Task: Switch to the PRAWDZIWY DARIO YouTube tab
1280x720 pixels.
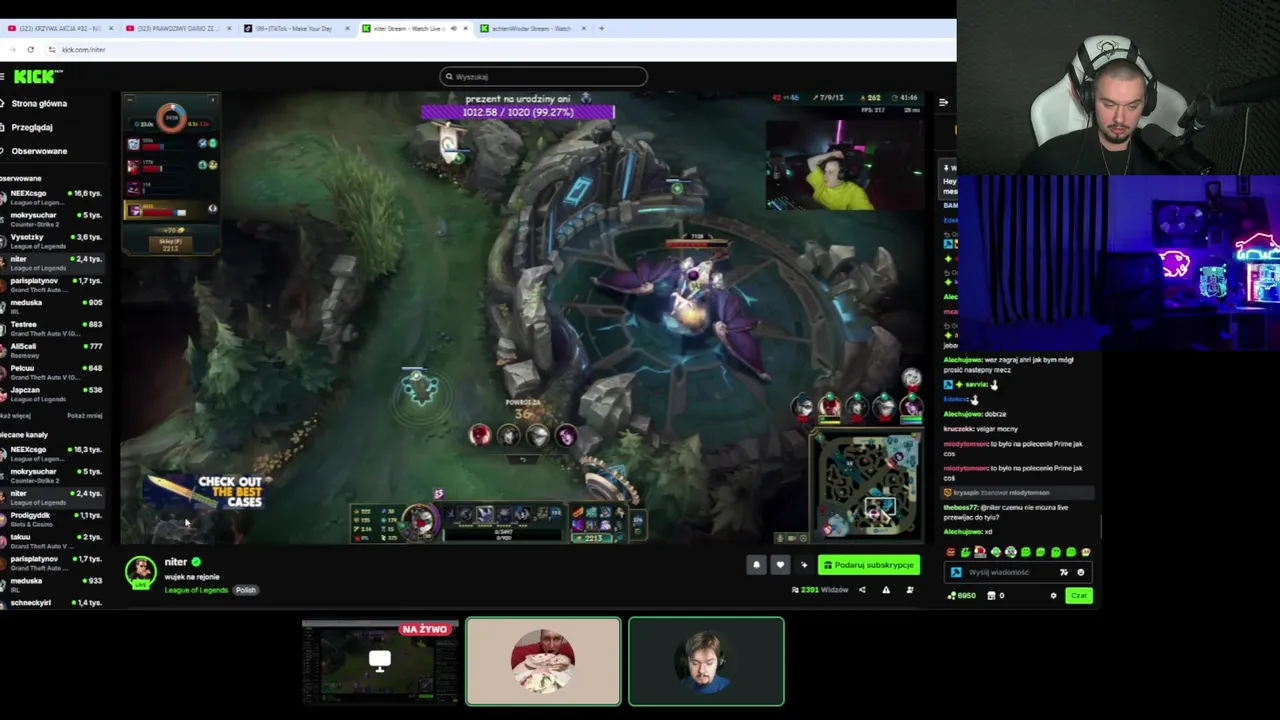Action: [178, 28]
